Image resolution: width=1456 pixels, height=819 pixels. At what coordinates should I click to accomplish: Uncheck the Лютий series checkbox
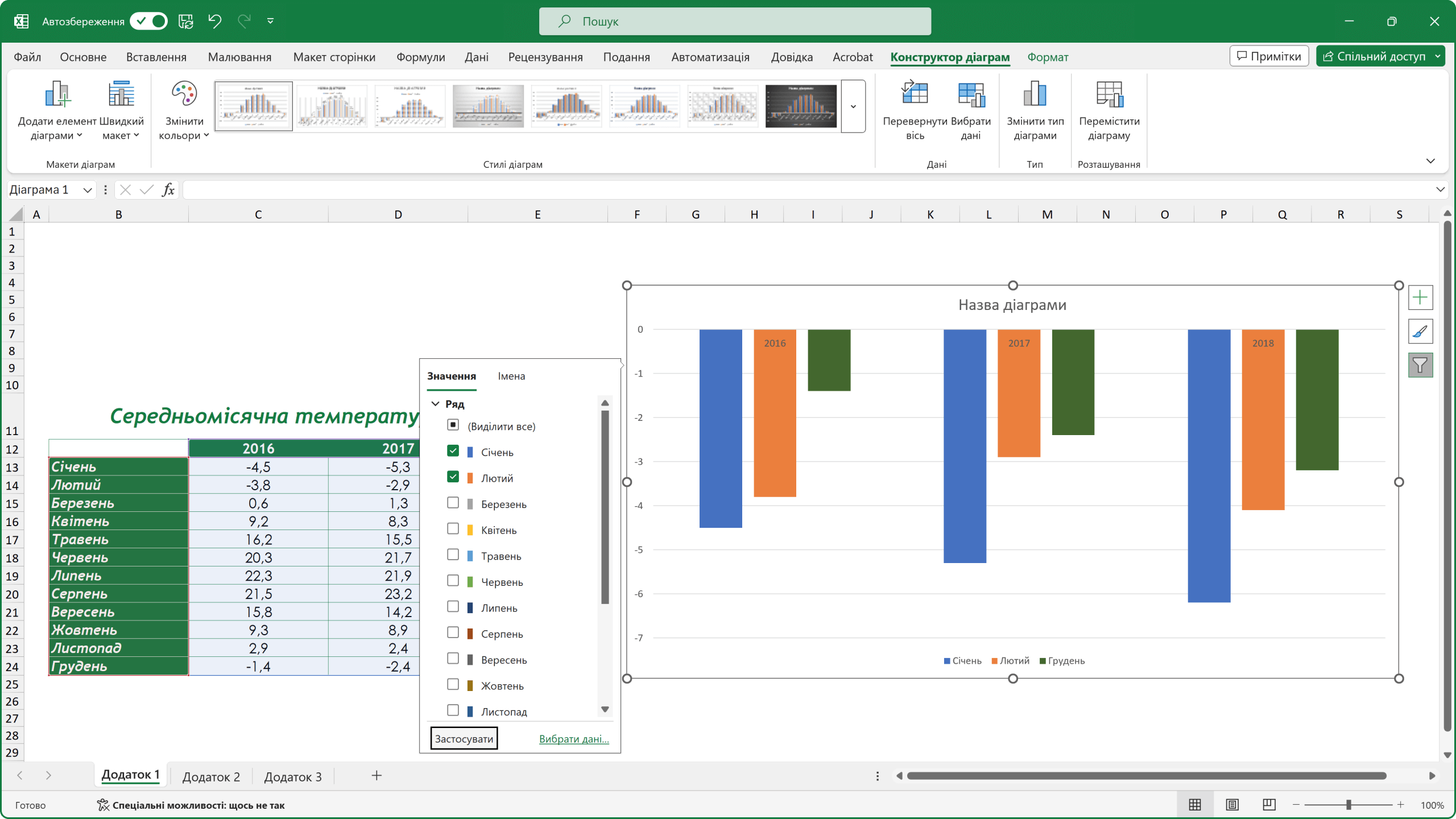[x=453, y=477]
